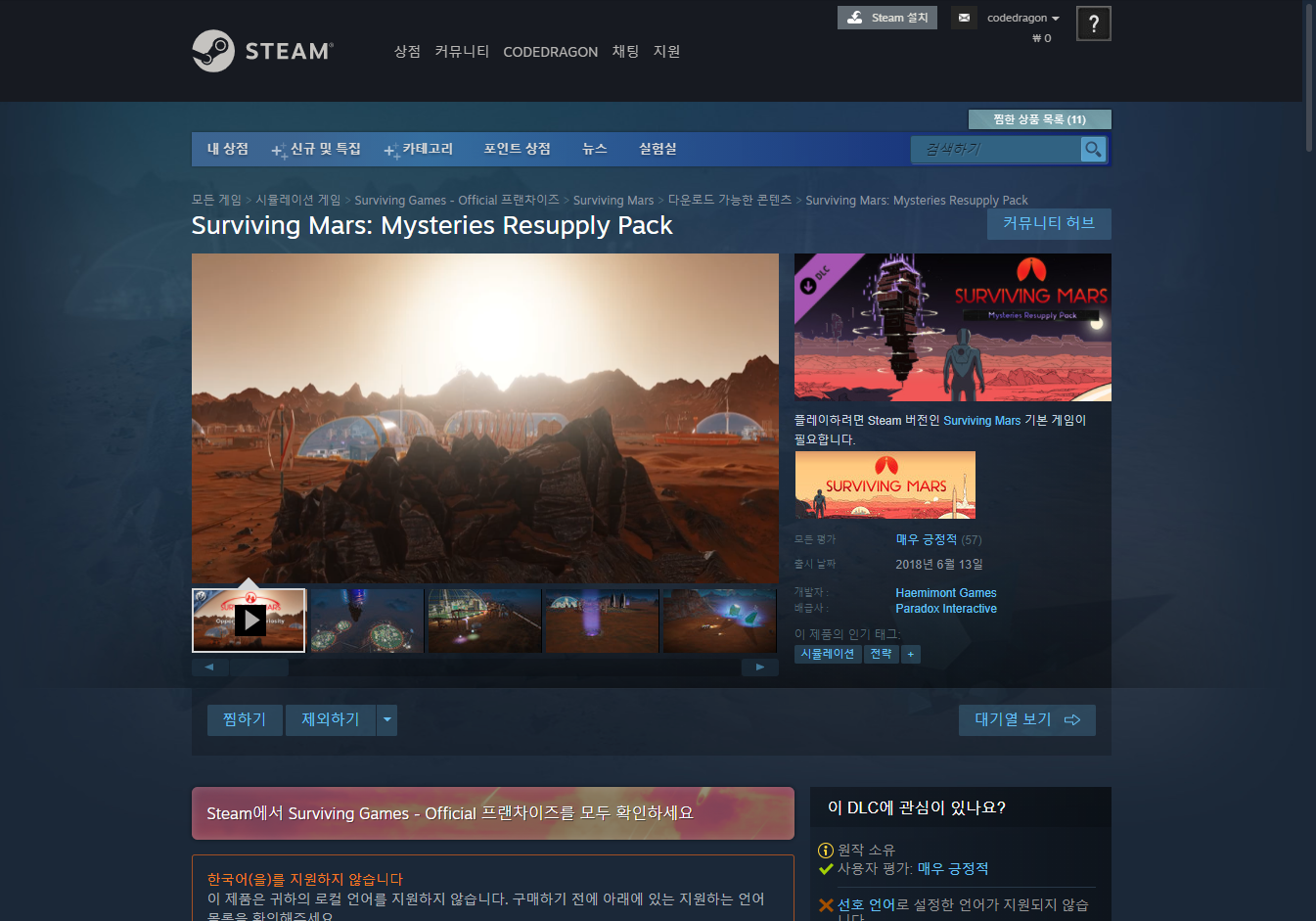The height and width of the screenshot is (921, 1316).
Task: Click the thumbnail strip scrollbar handle
Action: (x=259, y=668)
